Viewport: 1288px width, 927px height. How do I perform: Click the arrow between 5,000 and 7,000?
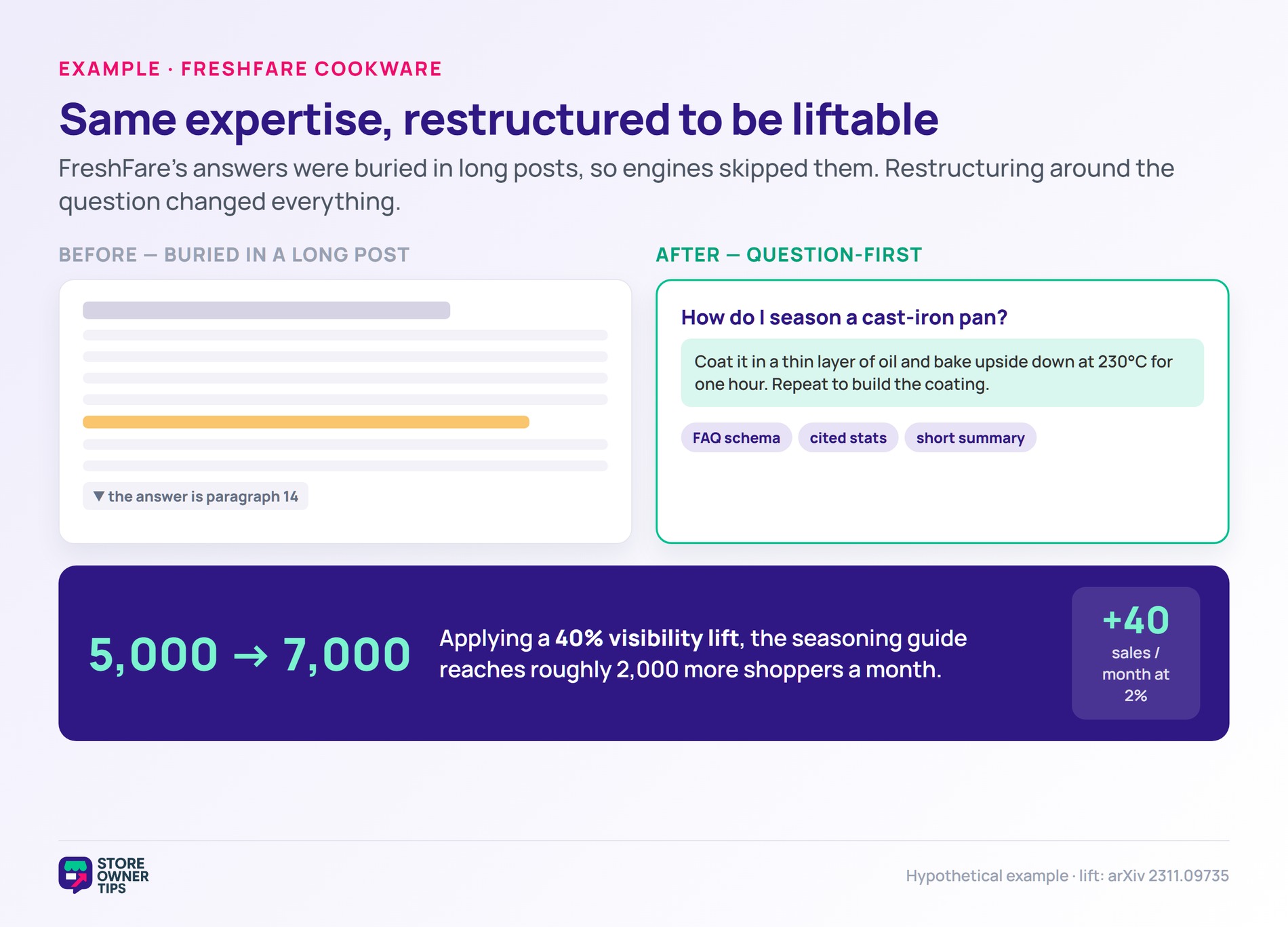(x=250, y=656)
